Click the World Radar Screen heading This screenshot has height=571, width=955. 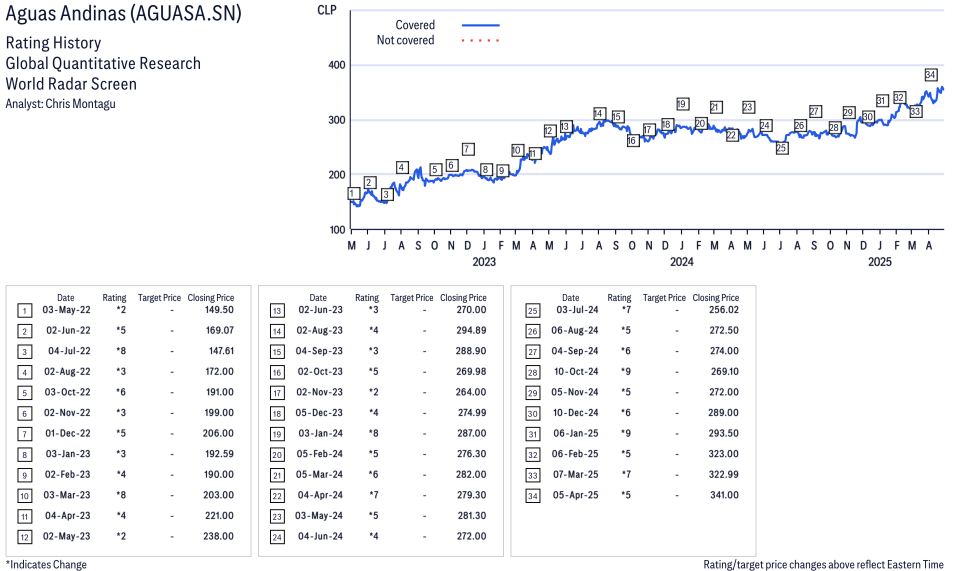71,83
